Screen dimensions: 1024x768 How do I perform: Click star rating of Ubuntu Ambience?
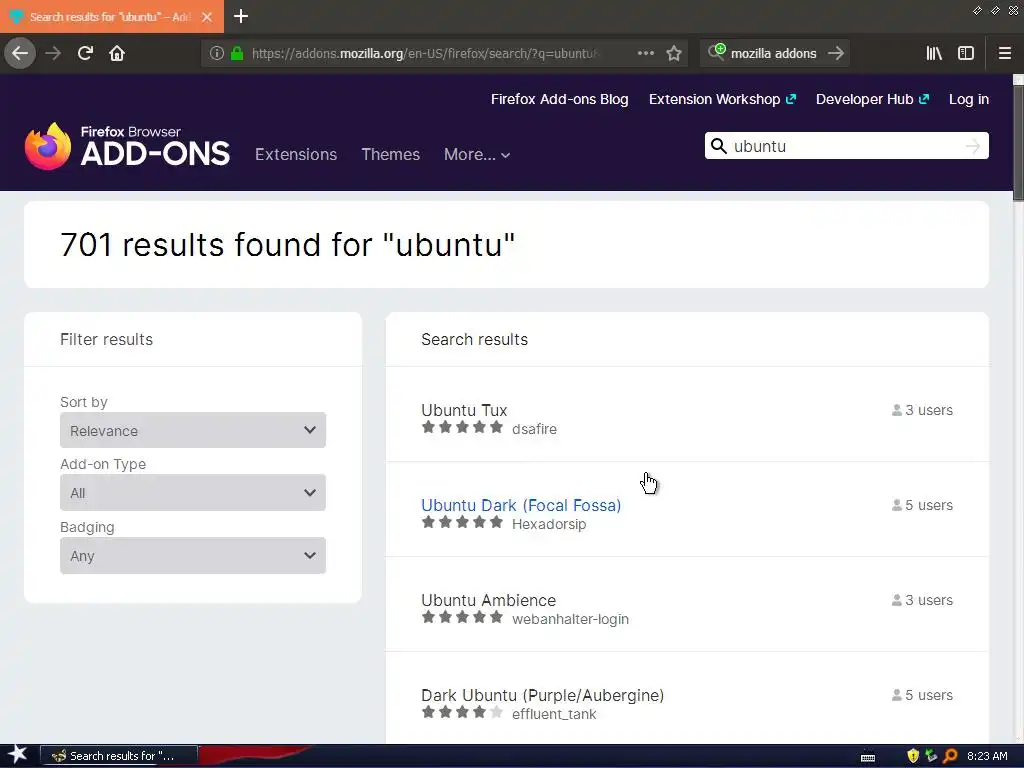point(462,617)
